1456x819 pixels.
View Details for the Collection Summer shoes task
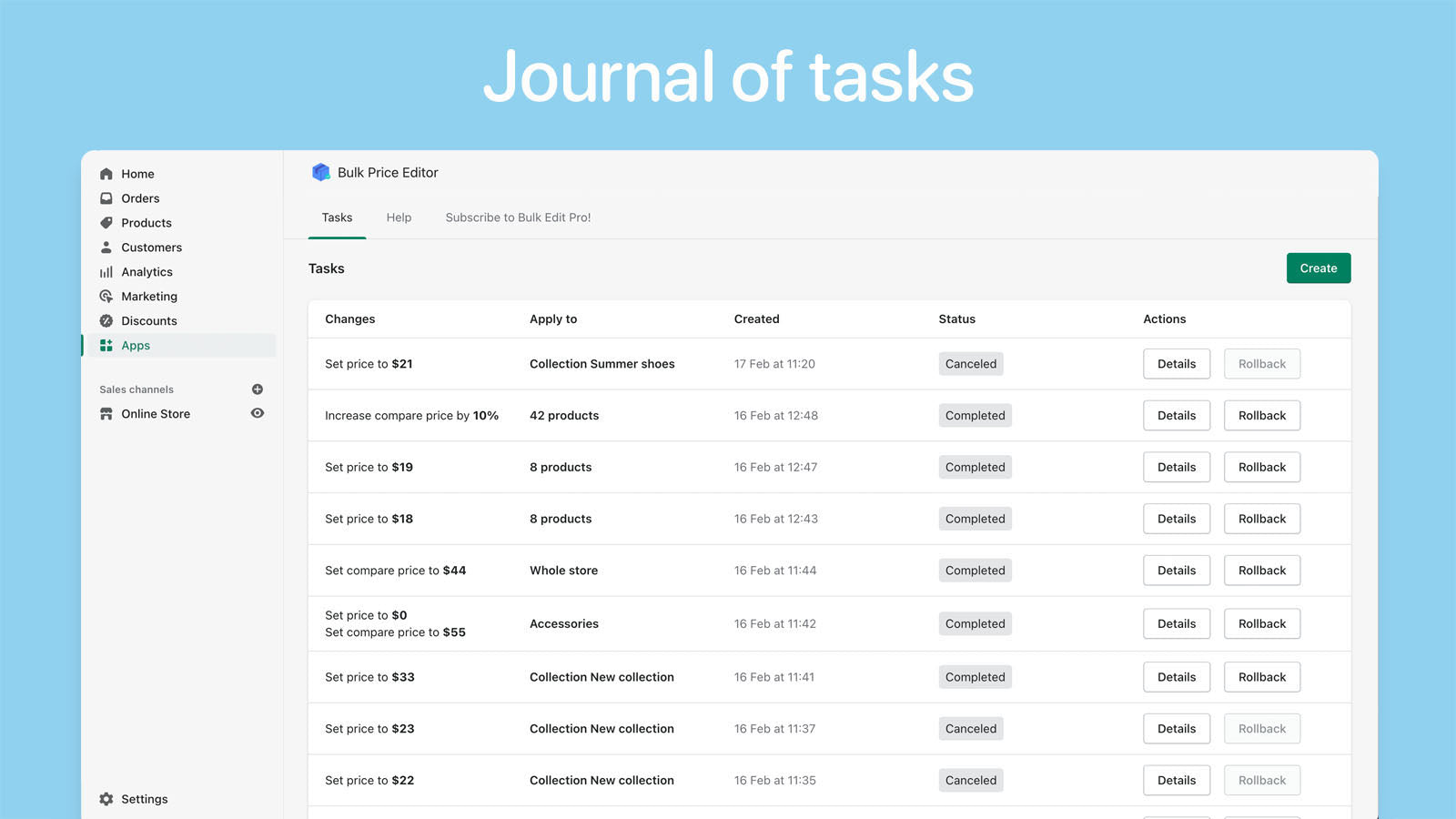click(x=1176, y=363)
